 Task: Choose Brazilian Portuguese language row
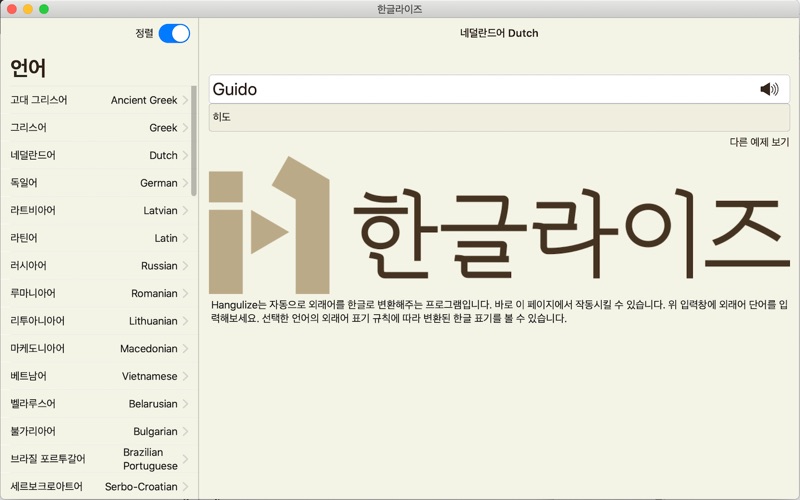tap(99, 459)
